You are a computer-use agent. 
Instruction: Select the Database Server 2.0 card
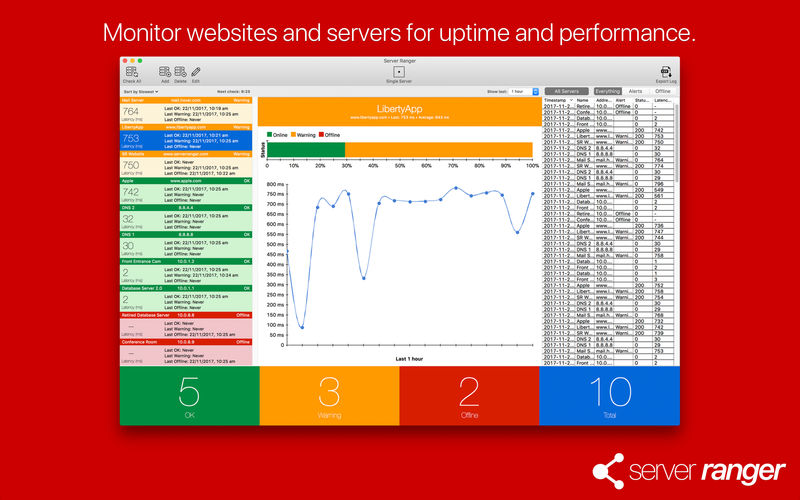point(186,299)
